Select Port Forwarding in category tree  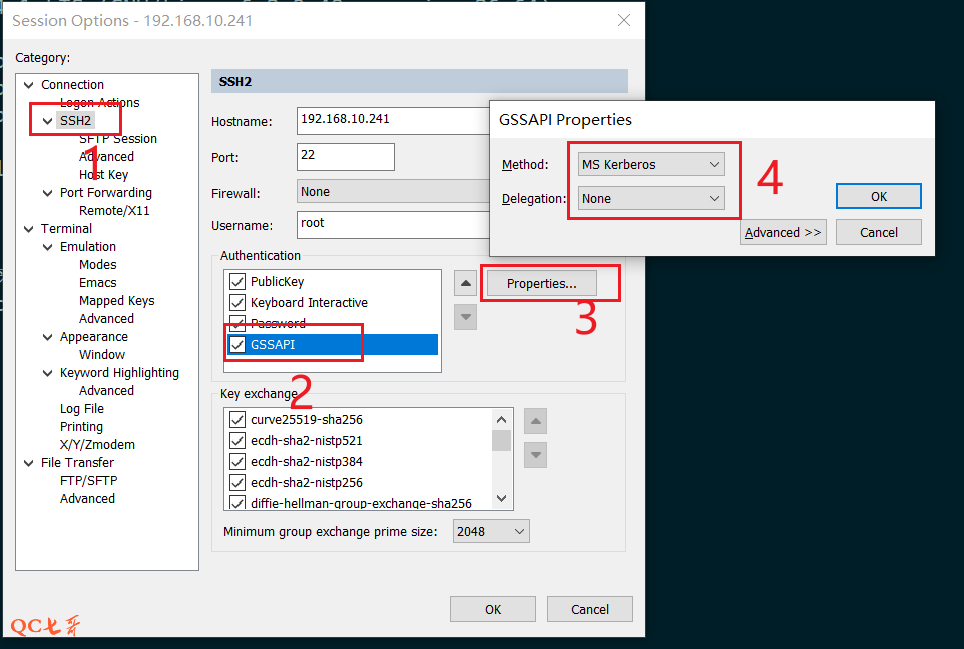tap(105, 193)
